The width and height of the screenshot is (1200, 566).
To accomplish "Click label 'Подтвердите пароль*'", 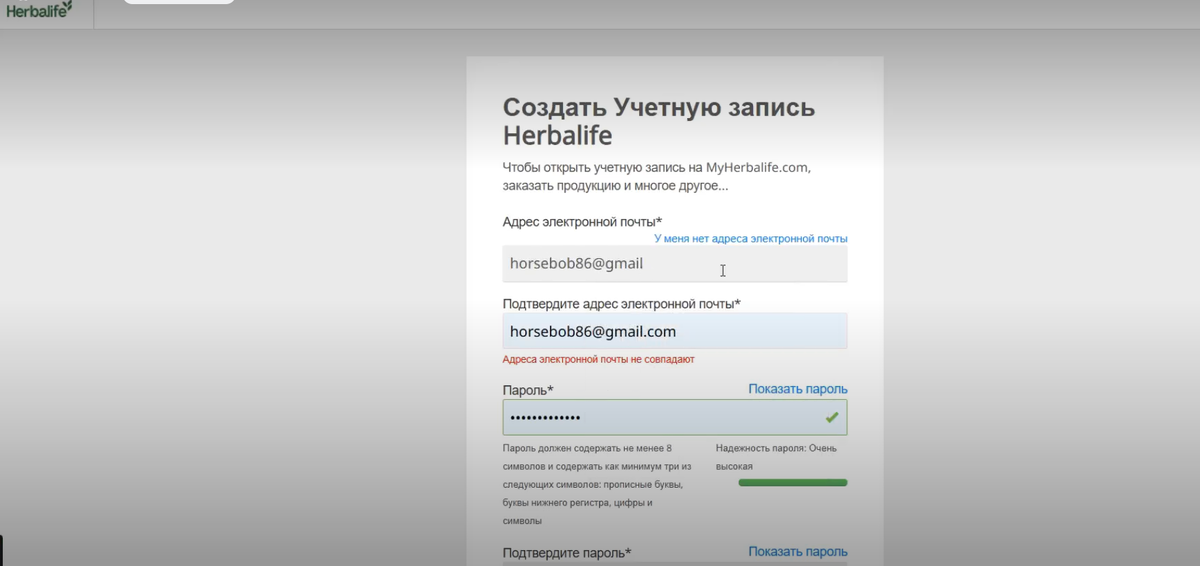I will click(x=567, y=553).
